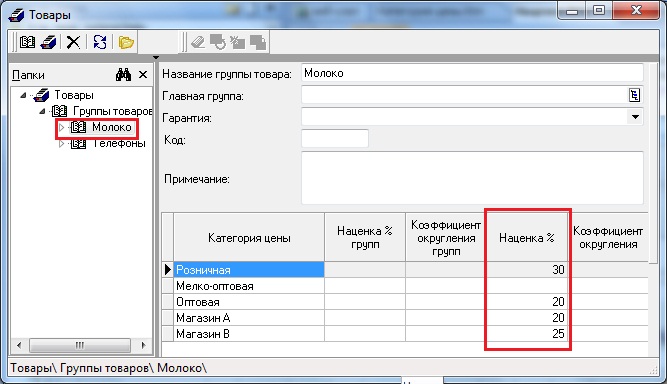This screenshot has width=667, height=384.
Task: Click the Группы товаров book icon in the tree
Action: pyautogui.click(x=59, y=111)
